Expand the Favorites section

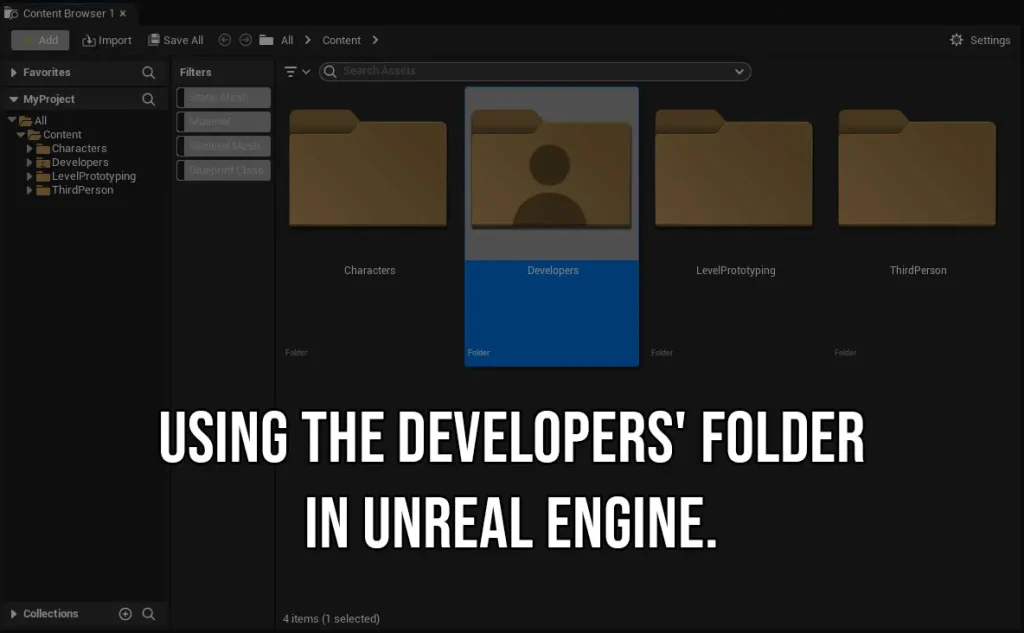[x=13, y=73]
